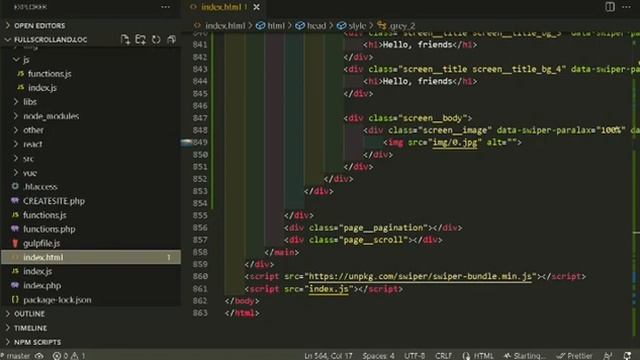Follow the img/0.jpg image source link
The image size is (640, 360).
coord(455,142)
